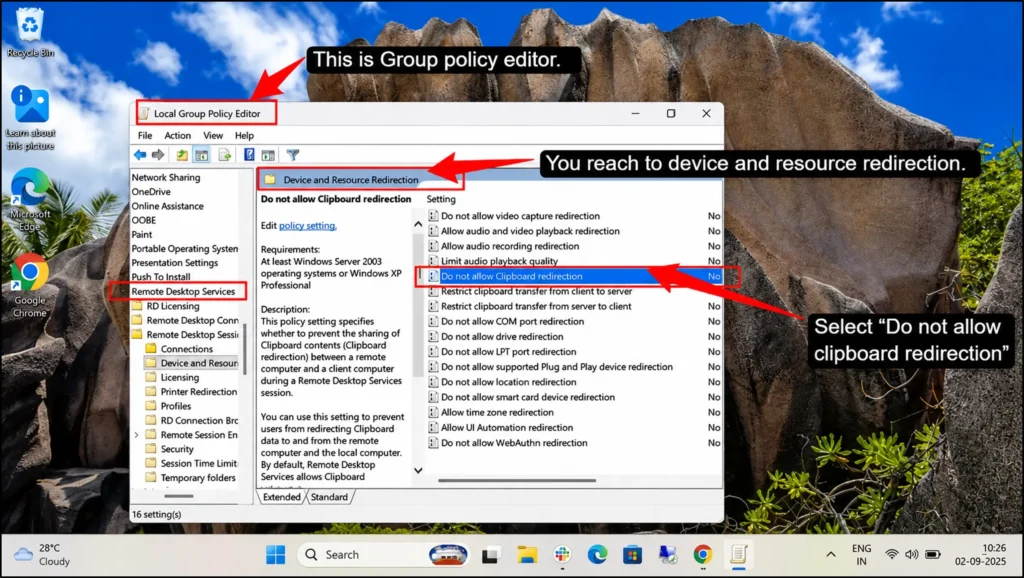Viewport: 1024px width, 578px height.
Task: Click the 'Learn about this picture' desktop icon
Action: [x=30, y=118]
